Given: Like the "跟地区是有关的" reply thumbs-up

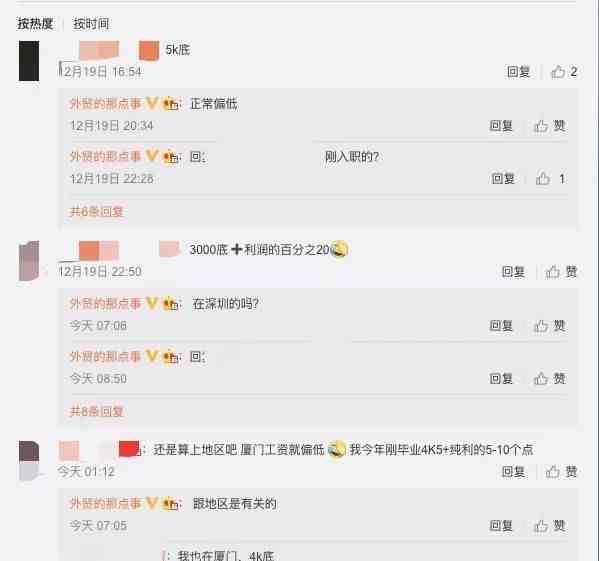Looking at the screenshot, I should coord(550,526).
